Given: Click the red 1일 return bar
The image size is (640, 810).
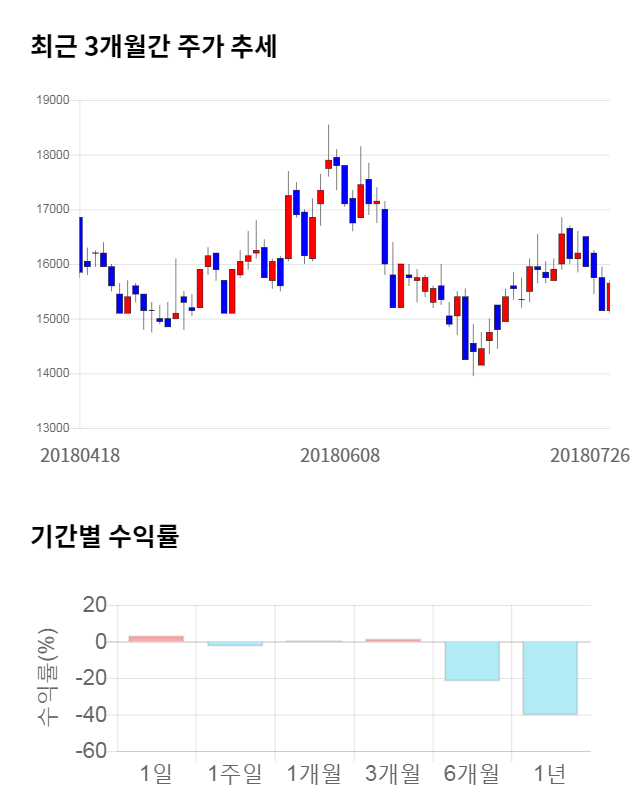Looking at the screenshot, I should click(156, 639).
